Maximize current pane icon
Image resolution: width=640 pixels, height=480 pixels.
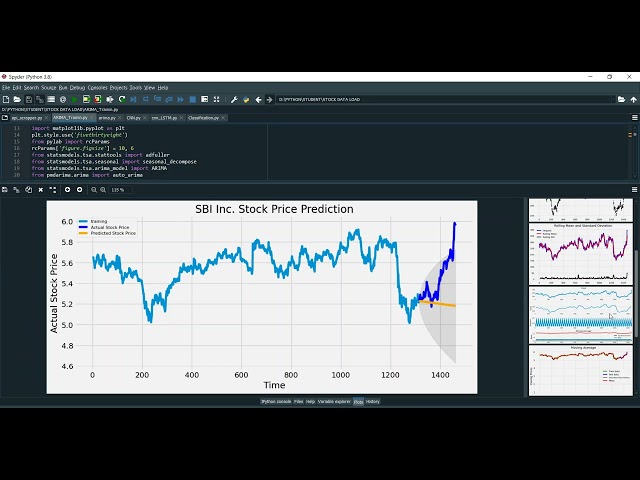coord(204,99)
